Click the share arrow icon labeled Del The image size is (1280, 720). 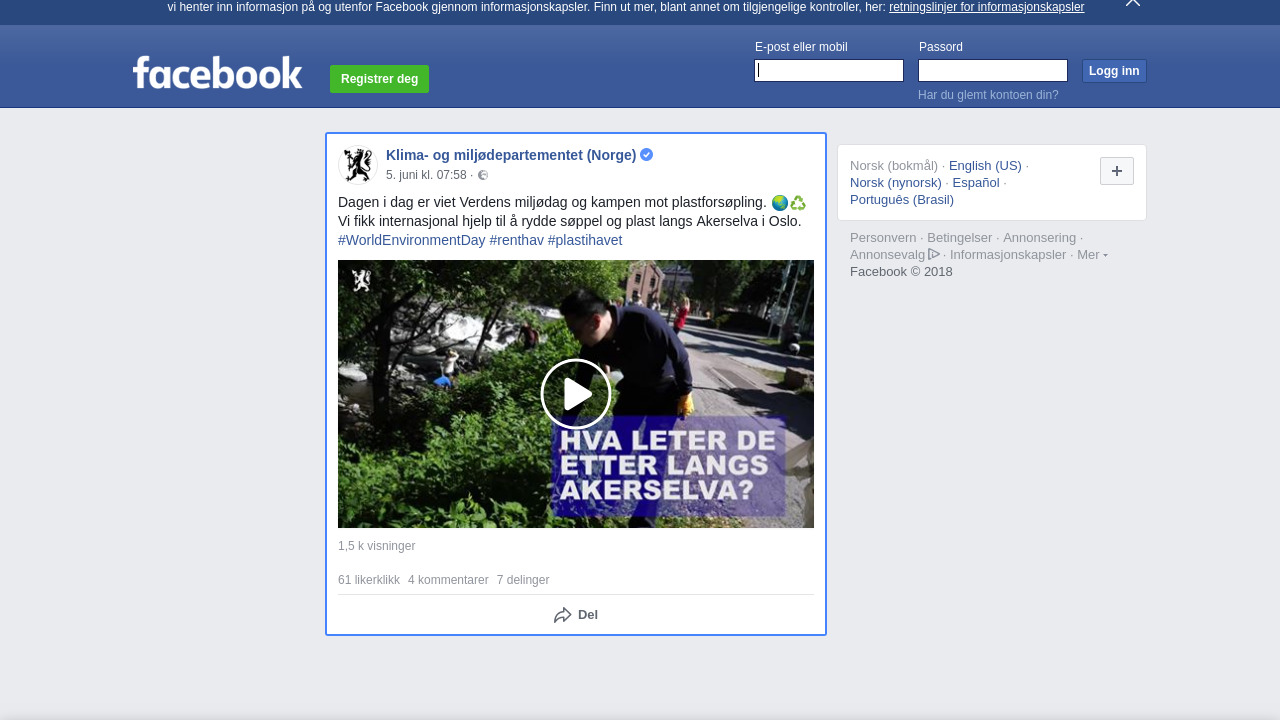click(563, 615)
